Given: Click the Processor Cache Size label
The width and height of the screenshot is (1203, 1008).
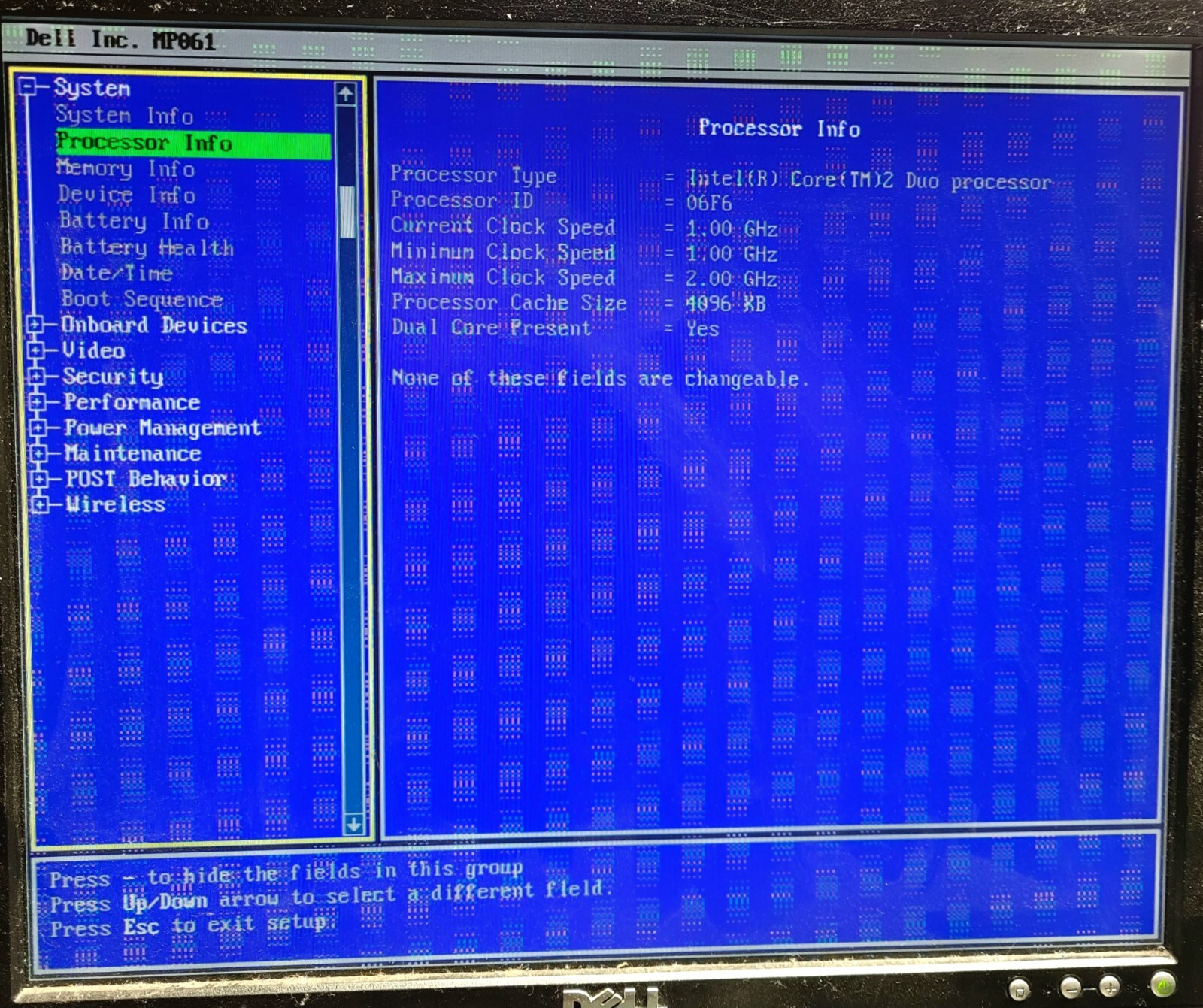Looking at the screenshot, I should 509,303.
